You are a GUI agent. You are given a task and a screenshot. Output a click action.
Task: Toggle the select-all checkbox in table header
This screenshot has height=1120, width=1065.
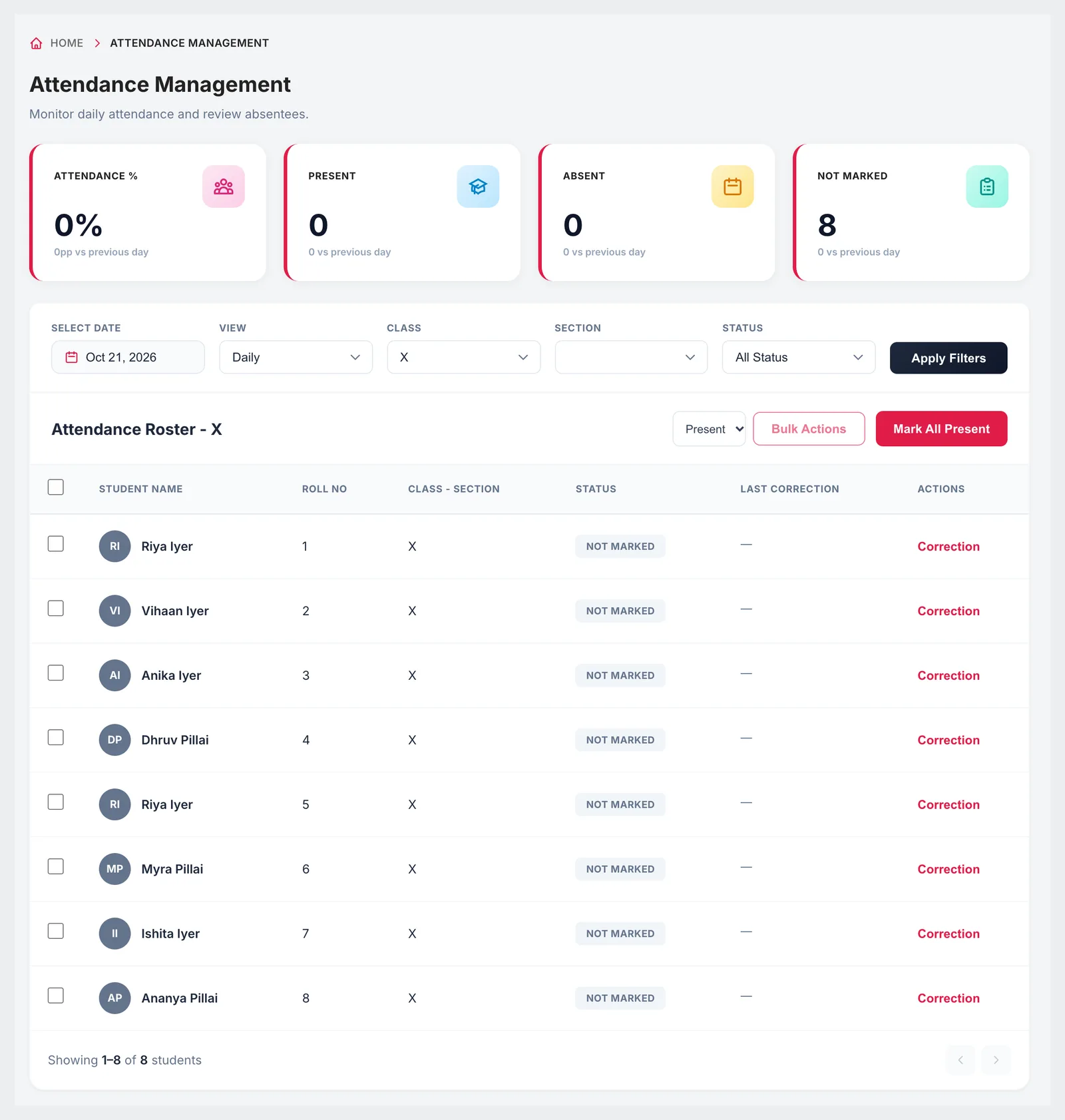tap(56, 487)
